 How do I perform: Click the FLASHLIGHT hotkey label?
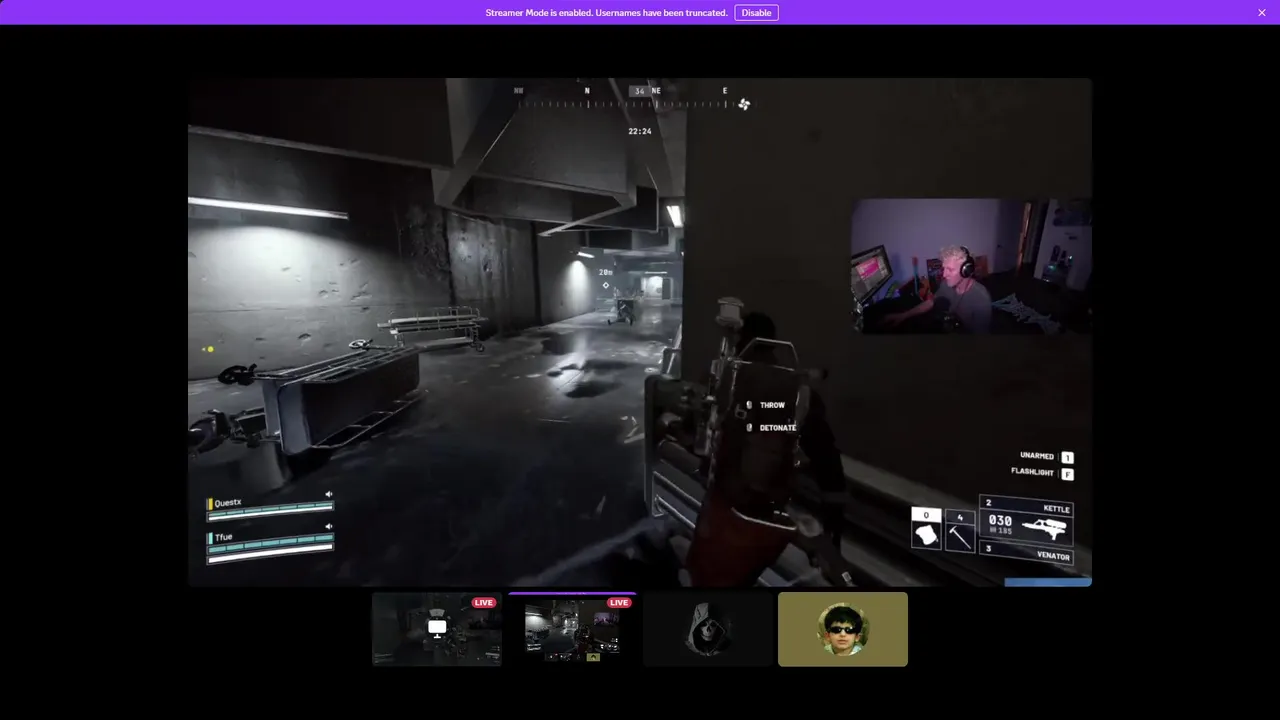click(x=1033, y=472)
